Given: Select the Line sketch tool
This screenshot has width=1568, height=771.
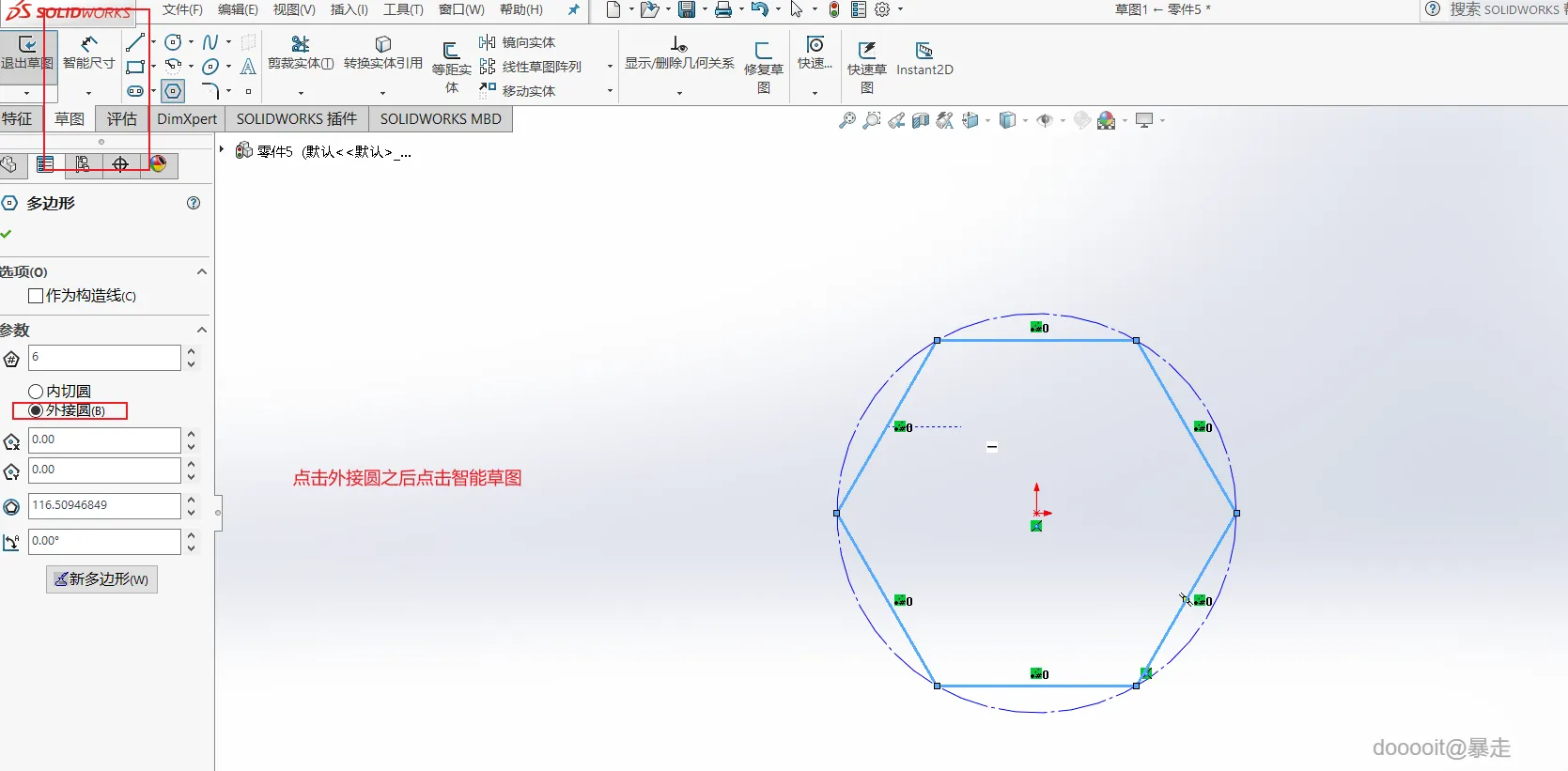Looking at the screenshot, I should [x=135, y=42].
